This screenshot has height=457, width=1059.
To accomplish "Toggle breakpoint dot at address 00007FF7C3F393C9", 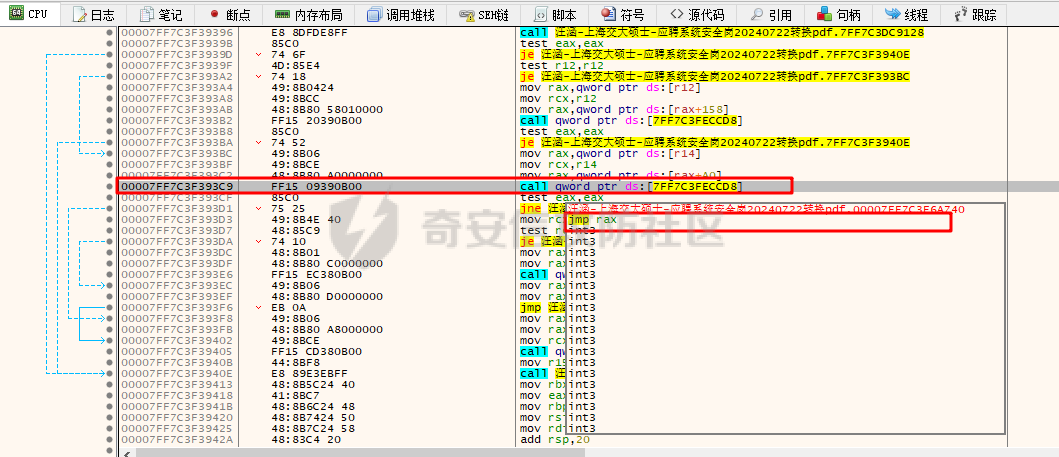I will coord(110,186).
